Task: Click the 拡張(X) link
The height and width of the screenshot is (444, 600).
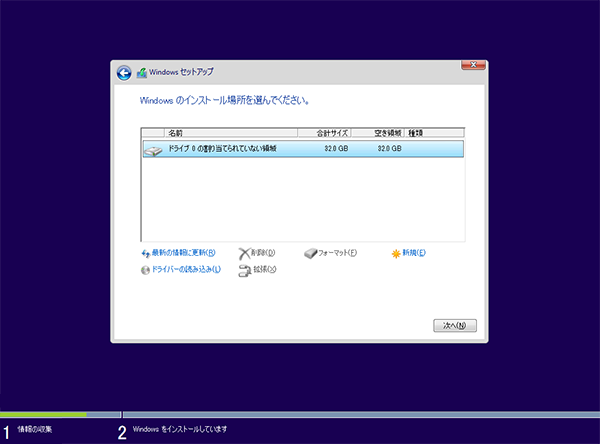Action: [264, 269]
